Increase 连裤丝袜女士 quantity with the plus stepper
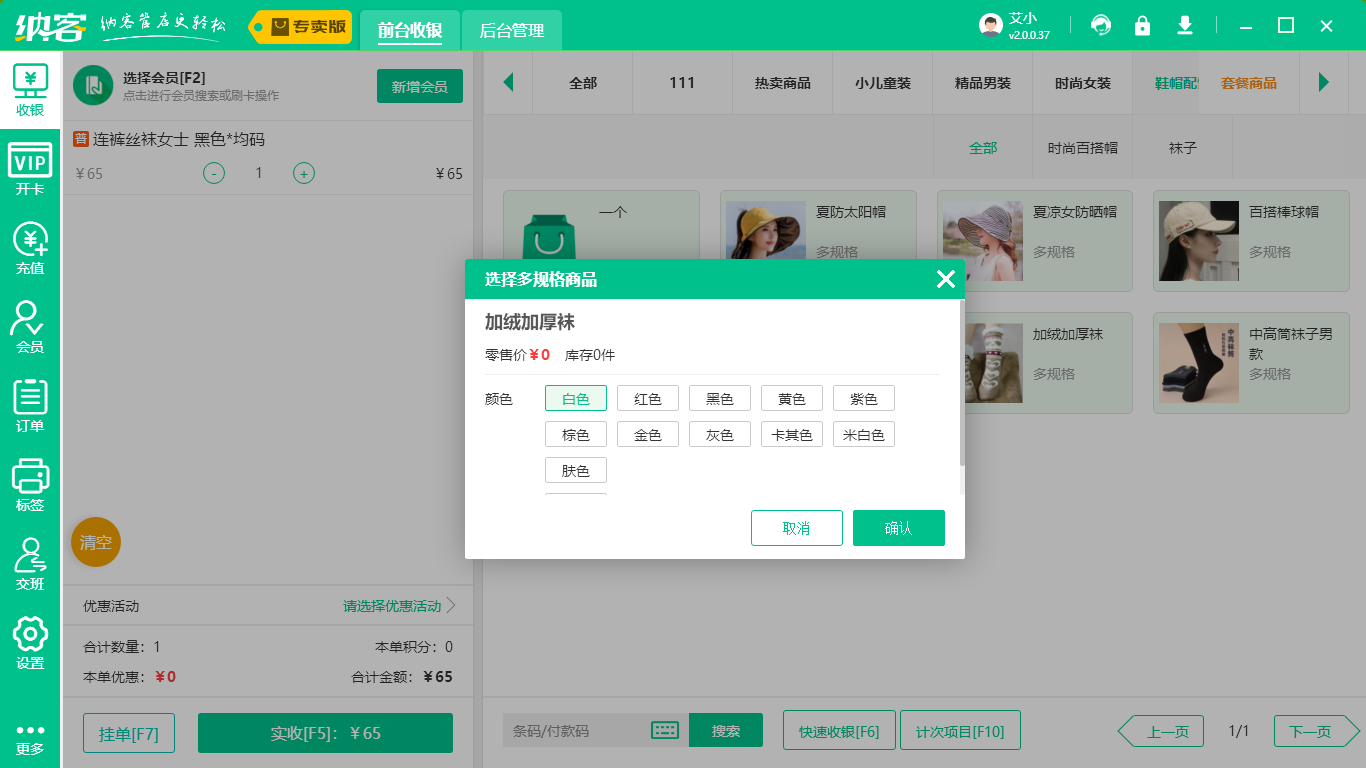The image size is (1366, 768). (x=303, y=173)
